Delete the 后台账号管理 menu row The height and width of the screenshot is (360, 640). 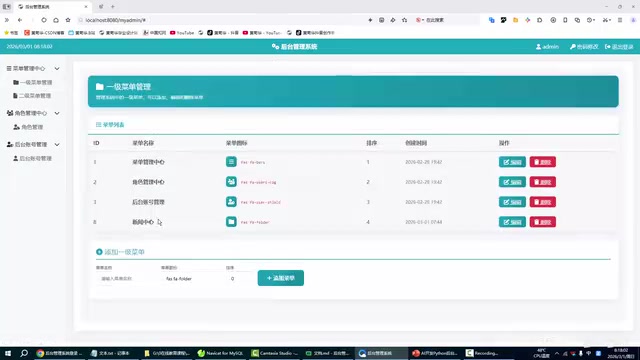coord(542,202)
